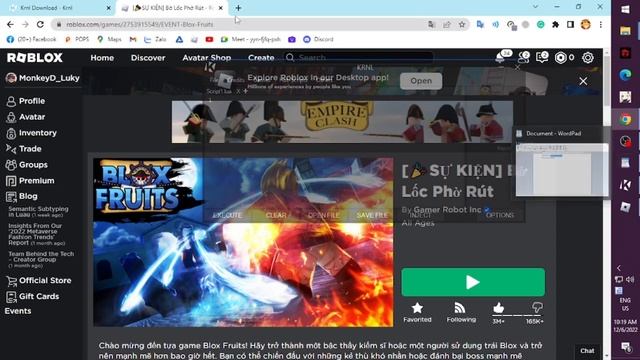640x360 pixels.
Task: Open the Events sidebar link
Action: click(18, 311)
